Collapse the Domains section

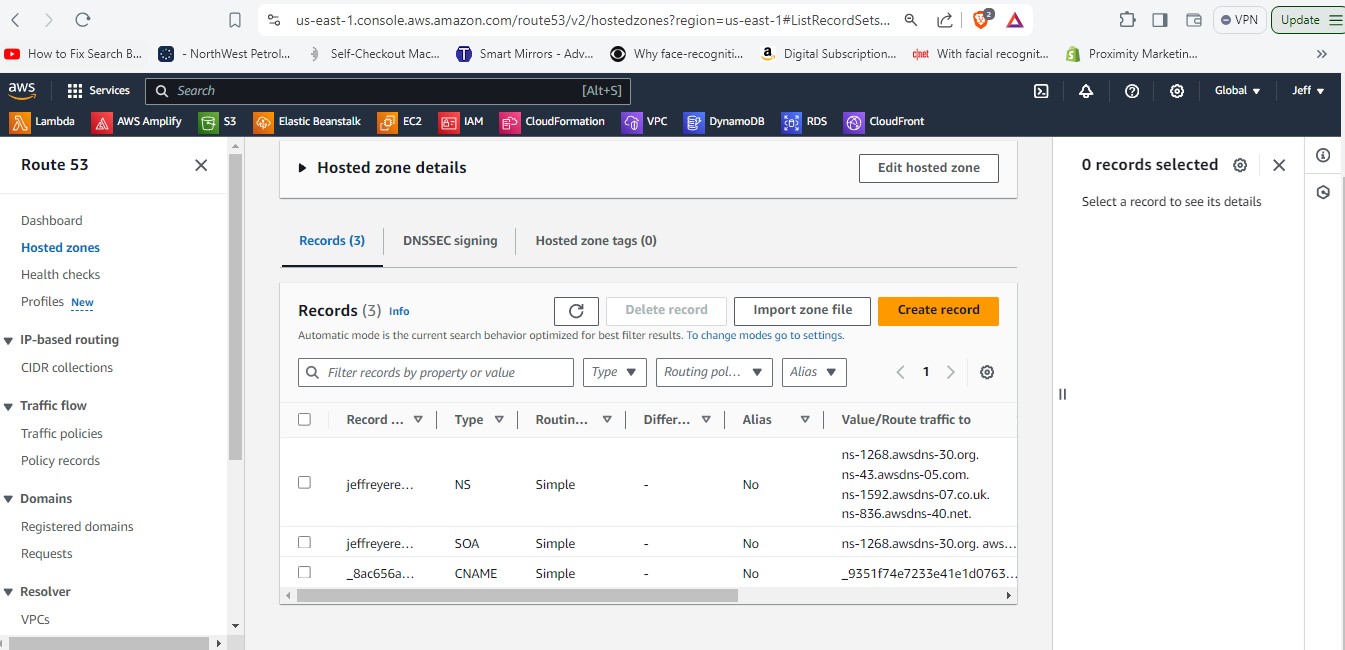9,499
